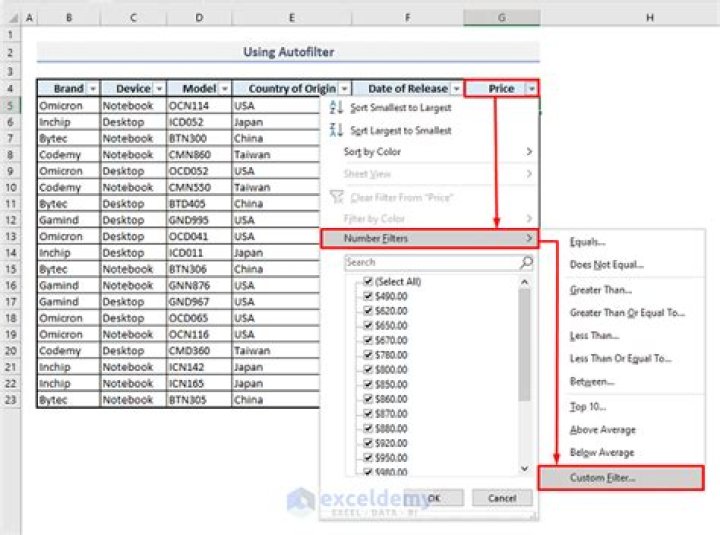Expand the Number Filters submenu arrow

tap(529, 238)
